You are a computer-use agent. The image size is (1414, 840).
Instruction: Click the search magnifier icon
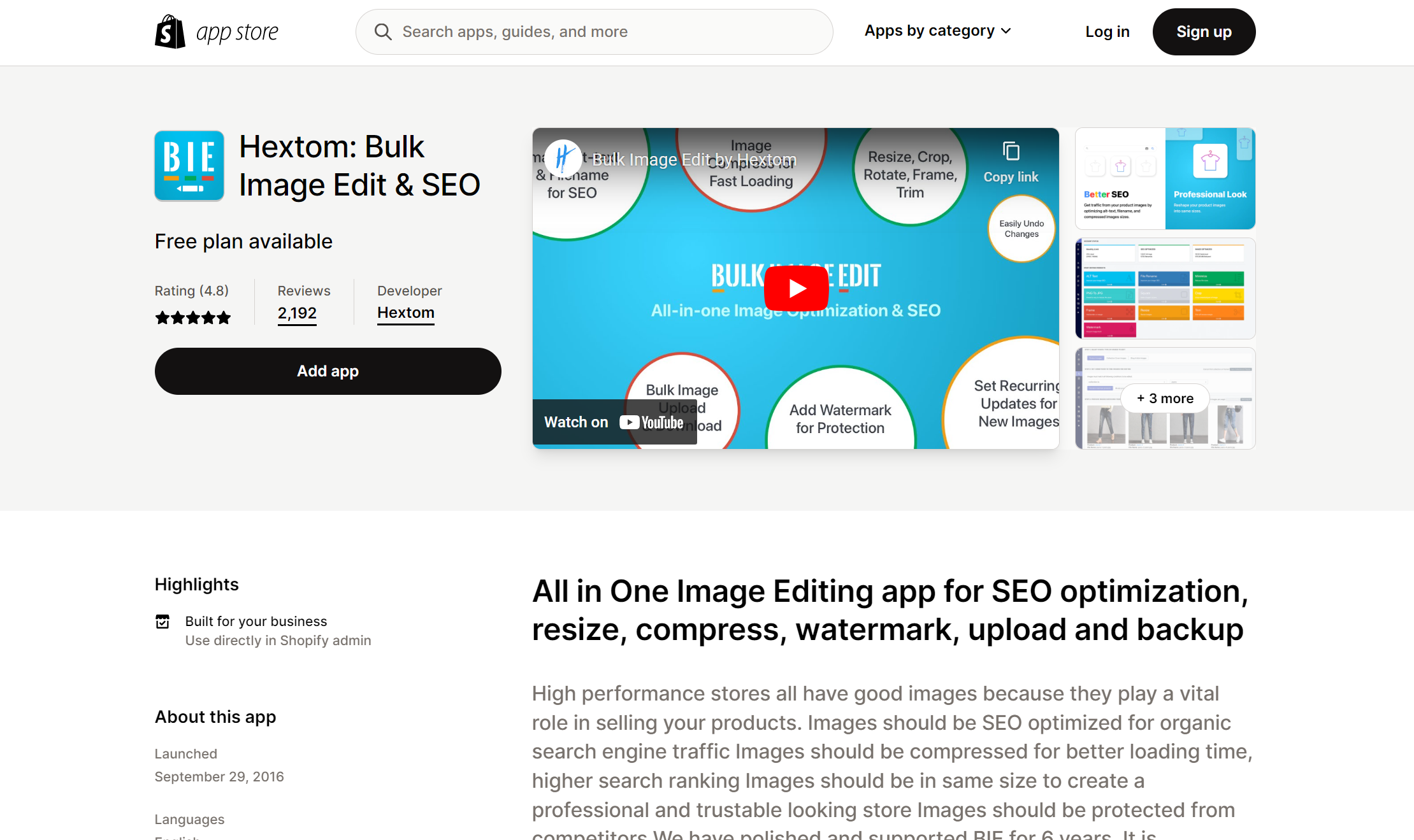tap(383, 32)
